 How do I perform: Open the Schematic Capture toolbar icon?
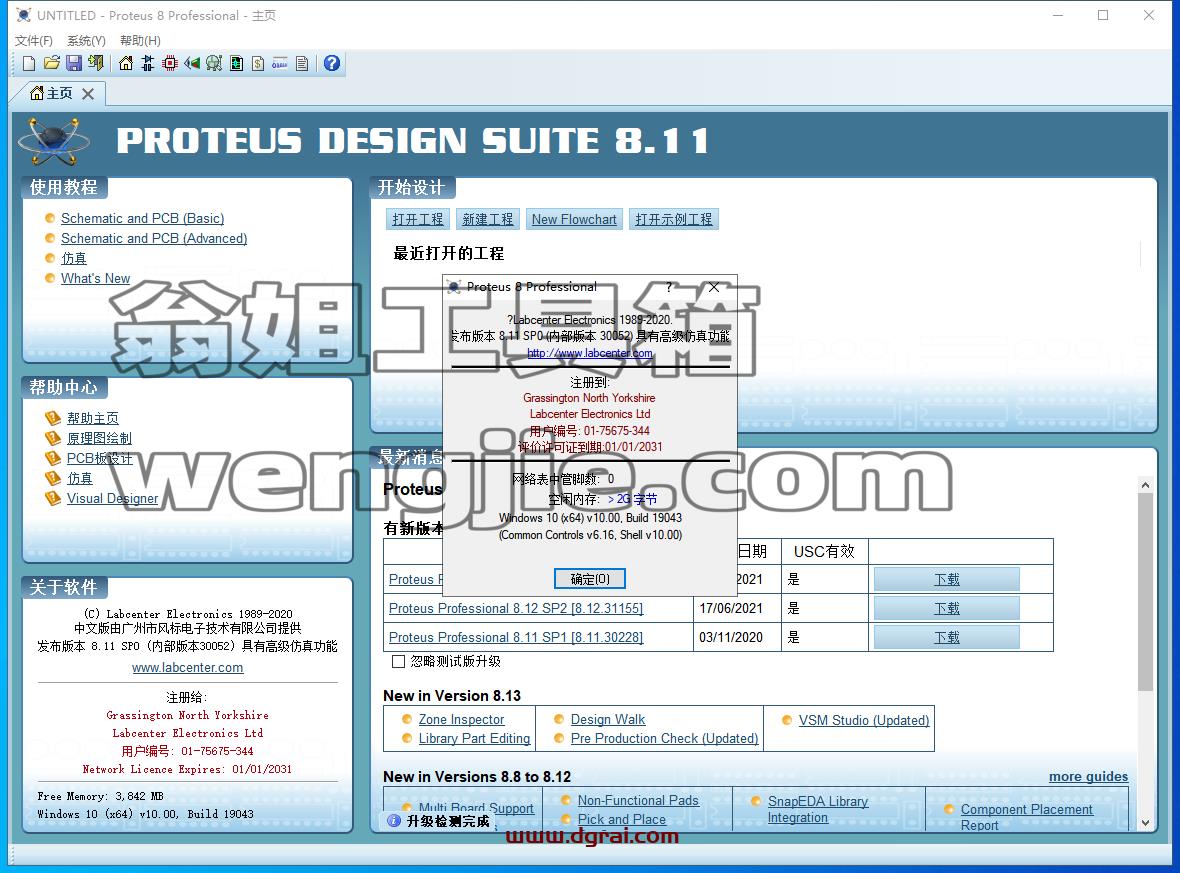[x=148, y=63]
